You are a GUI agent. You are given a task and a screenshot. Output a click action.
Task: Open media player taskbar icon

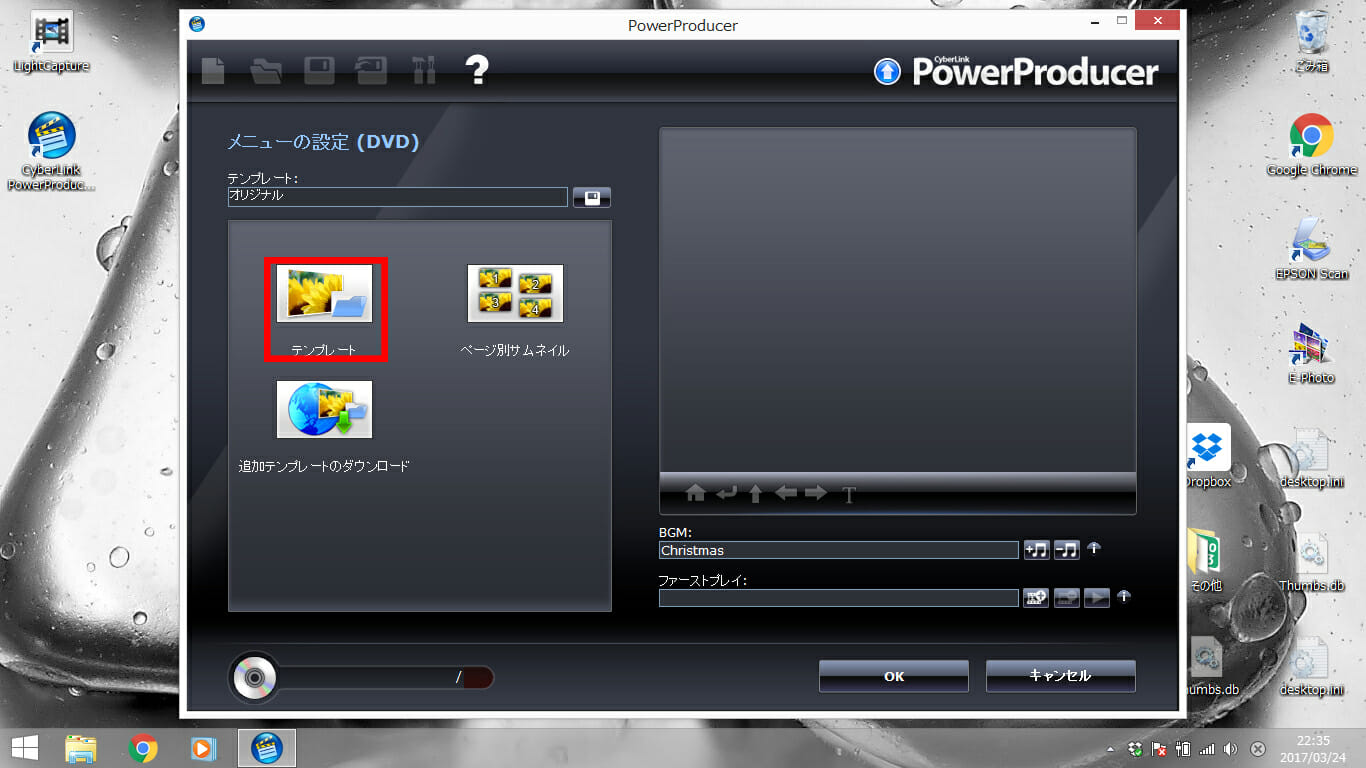click(203, 748)
